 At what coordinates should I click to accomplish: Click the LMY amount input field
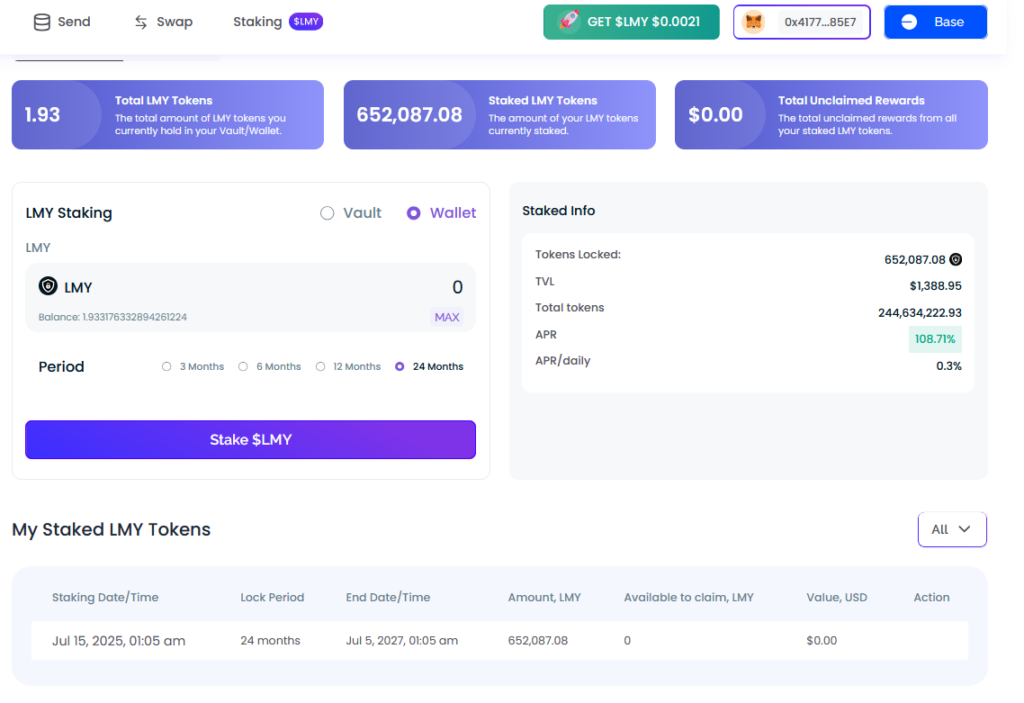tap(300, 288)
